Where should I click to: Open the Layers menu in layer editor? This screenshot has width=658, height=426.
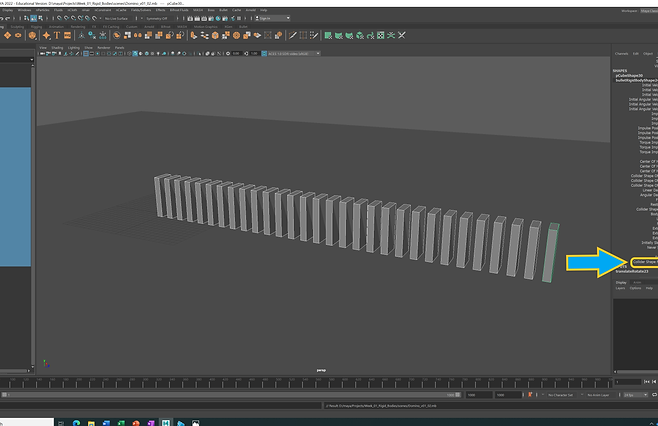tap(620, 288)
